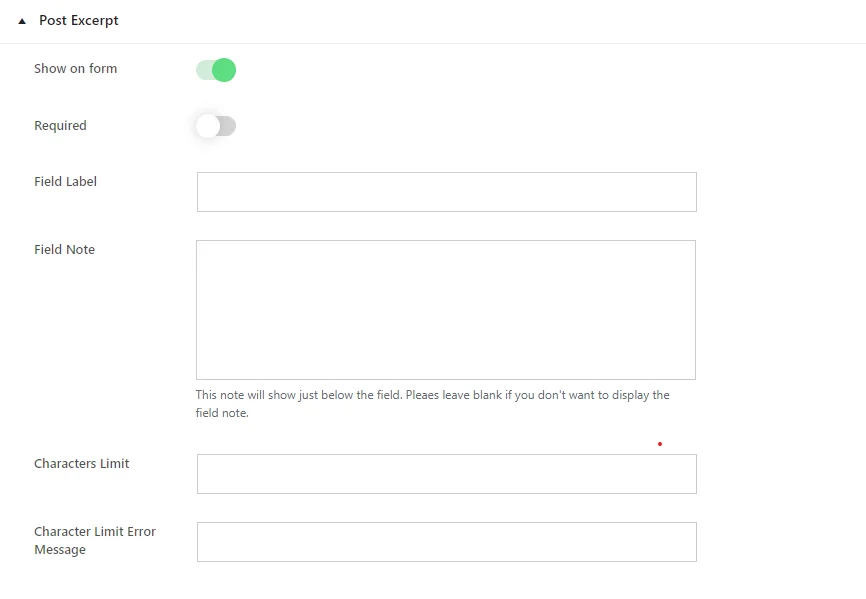Click the "Characters Limit" label
Viewport: 866px width, 599px height.
tap(82, 463)
